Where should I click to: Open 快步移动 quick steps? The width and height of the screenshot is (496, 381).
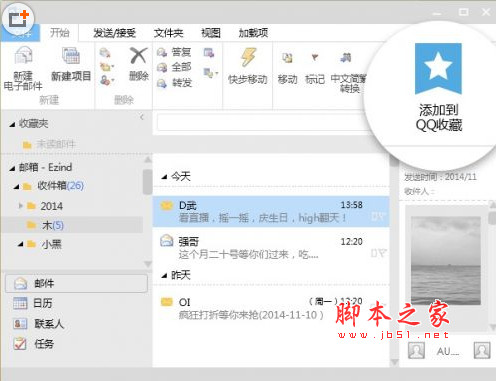pos(248,66)
